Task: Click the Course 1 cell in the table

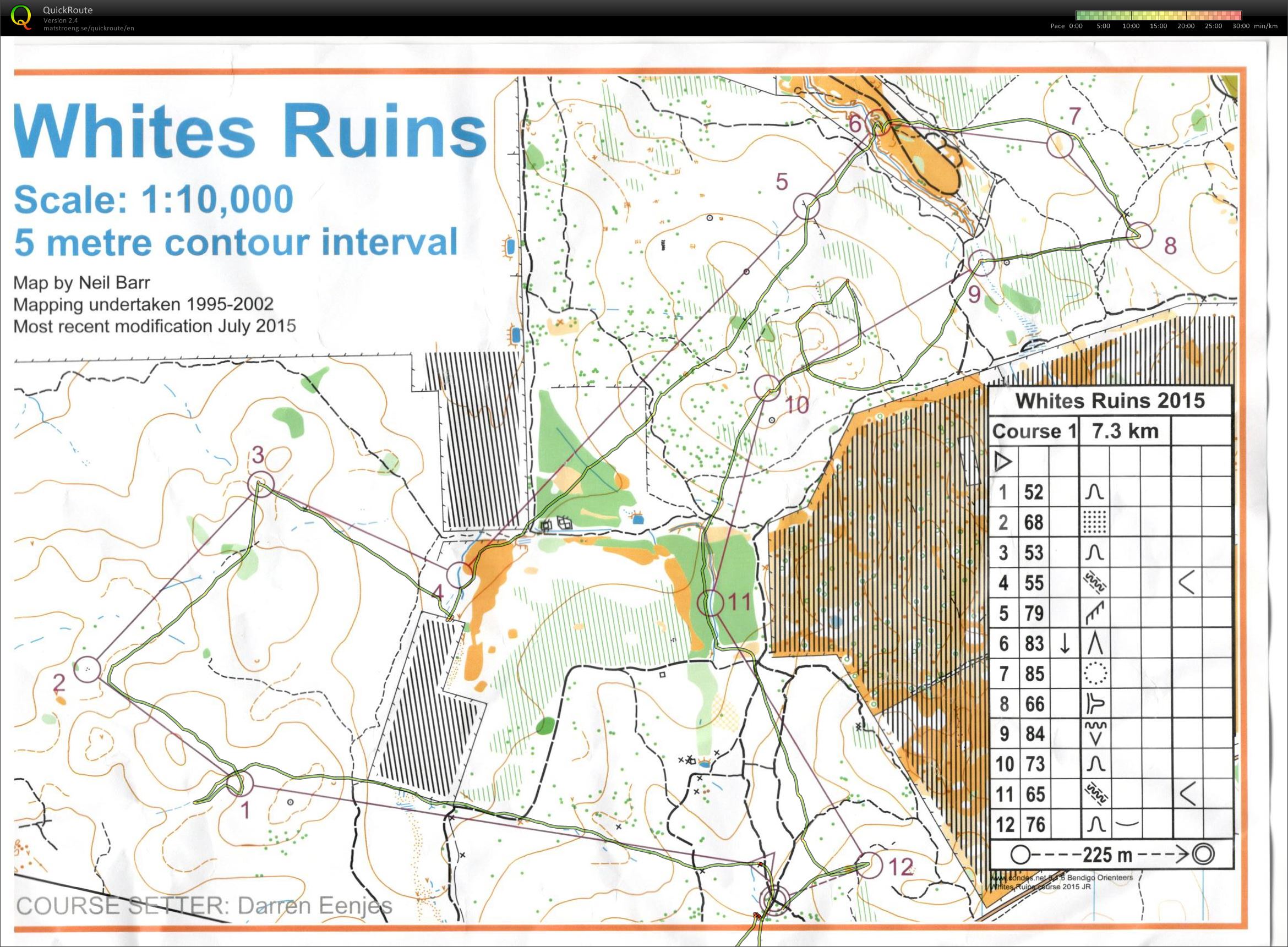Action: [x=1034, y=431]
